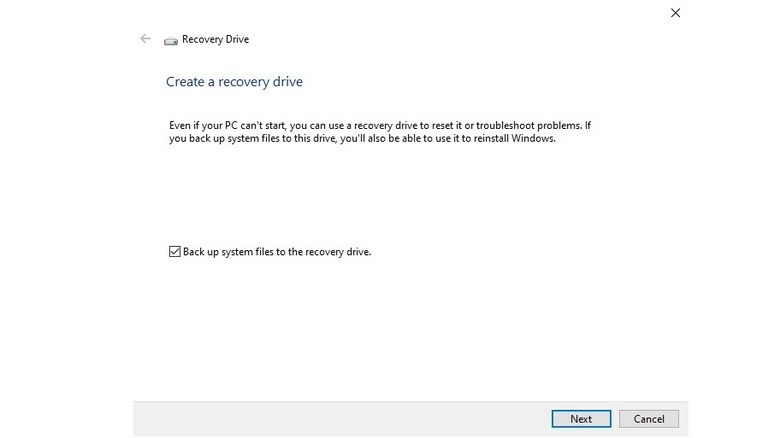Click the "Recovery Drive" window title text
Viewport: 780px width, 438px height.
click(x=215, y=40)
